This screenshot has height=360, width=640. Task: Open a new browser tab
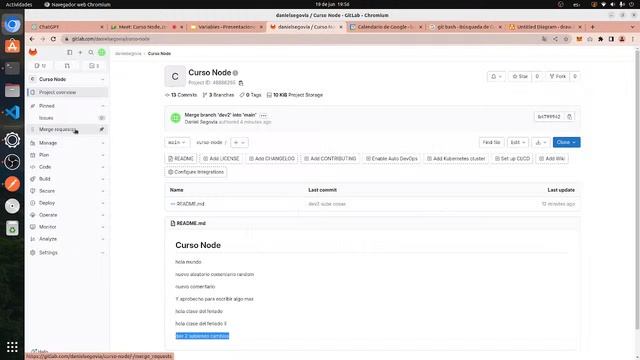[593, 27]
